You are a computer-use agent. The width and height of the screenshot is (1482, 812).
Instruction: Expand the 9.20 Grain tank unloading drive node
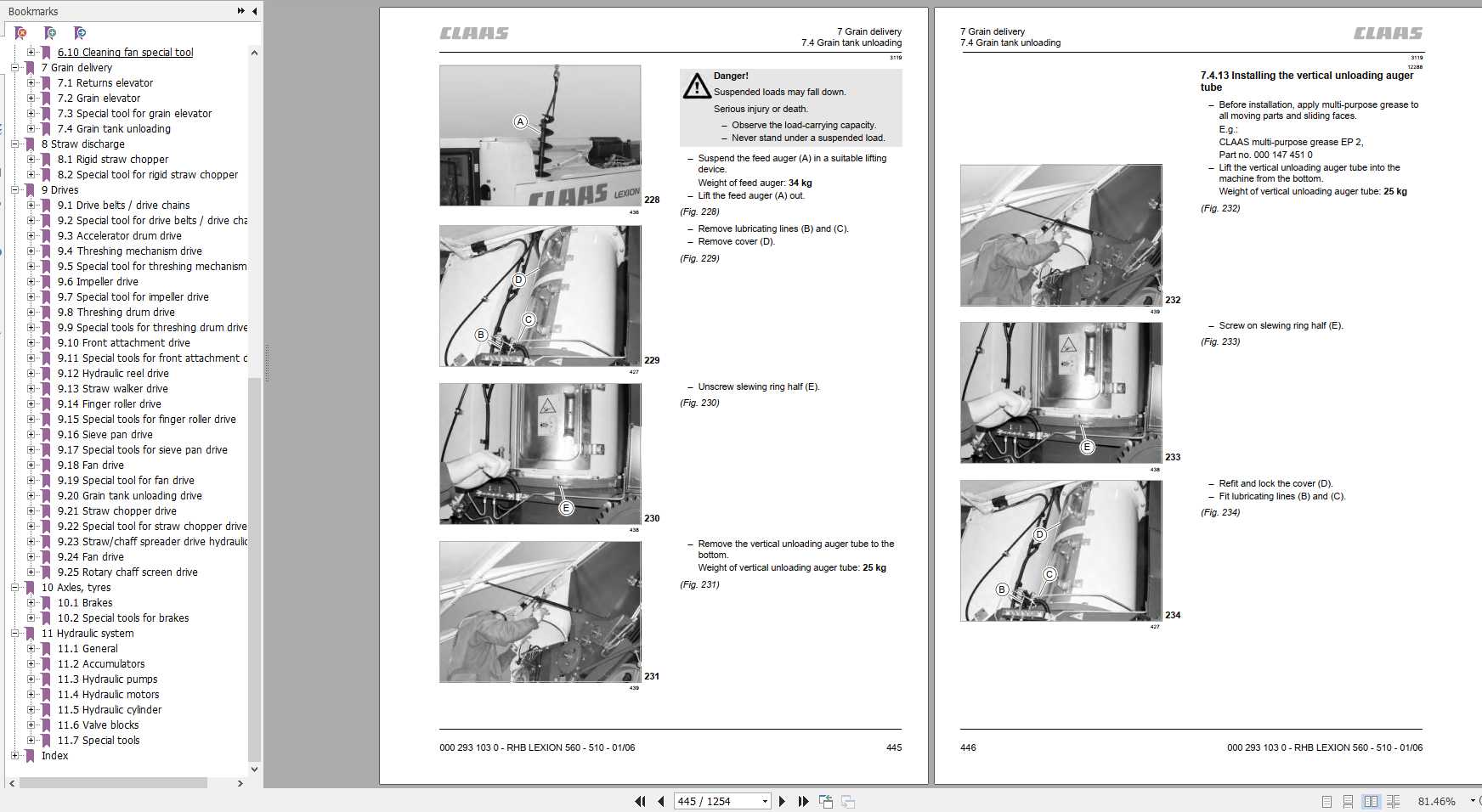click(31, 495)
